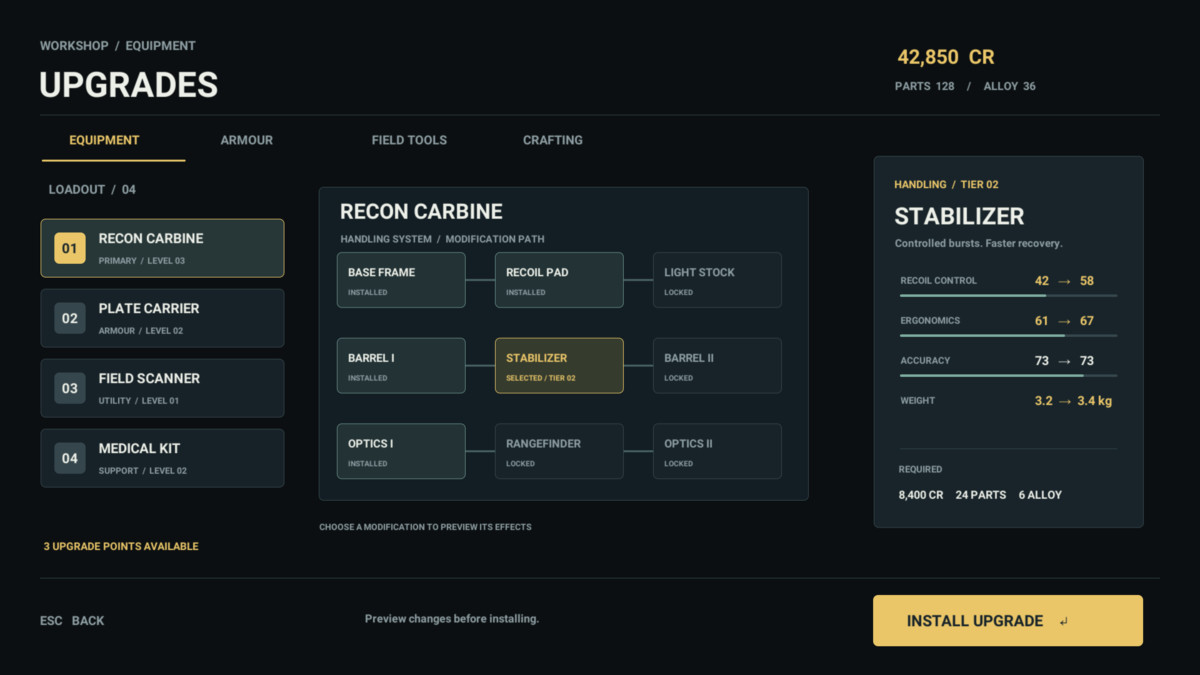Click the Recoil Control 42 → 58 value
This screenshot has height=675, width=1200.
tap(1064, 281)
